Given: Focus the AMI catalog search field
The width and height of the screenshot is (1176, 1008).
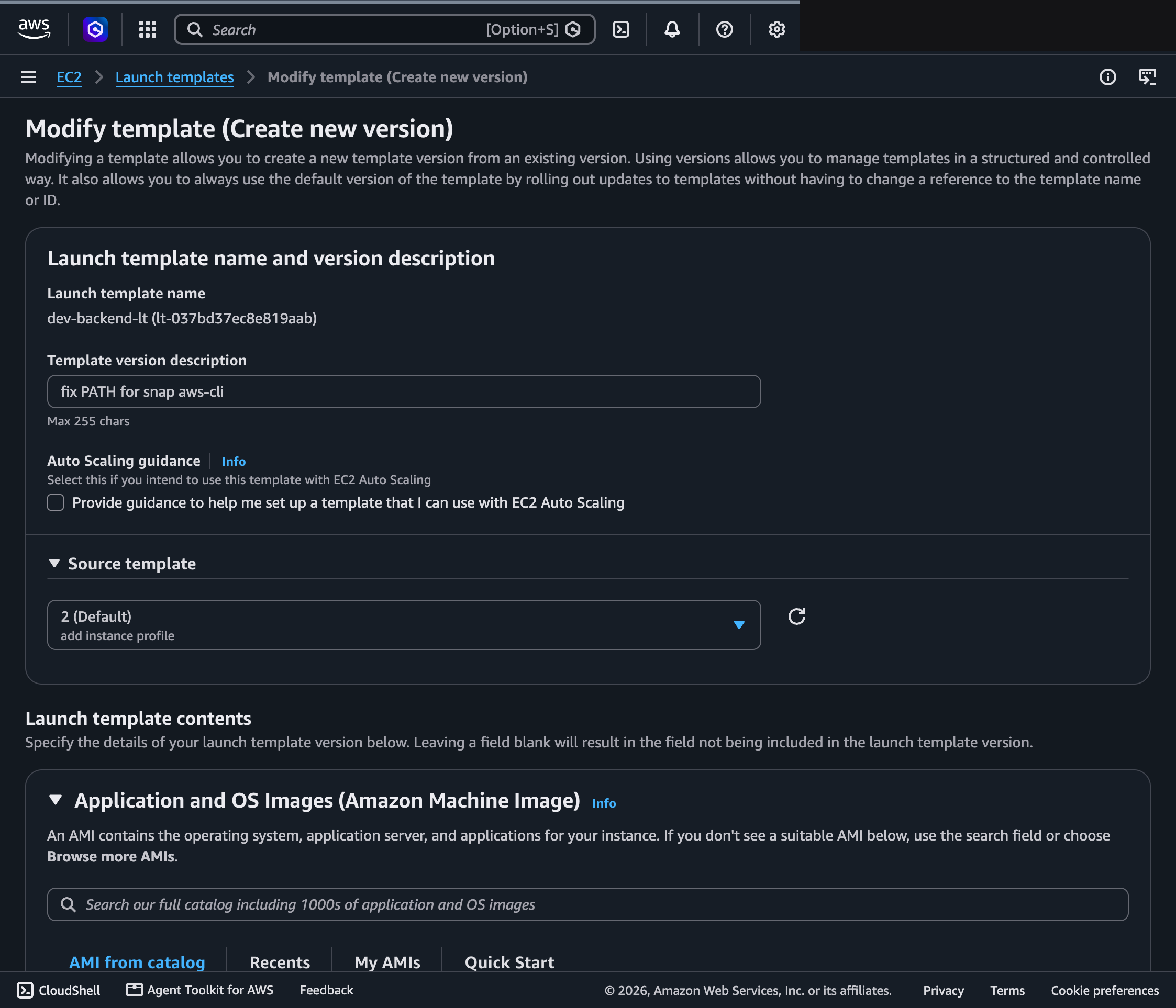Looking at the screenshot, I should [x=588, y=904].
